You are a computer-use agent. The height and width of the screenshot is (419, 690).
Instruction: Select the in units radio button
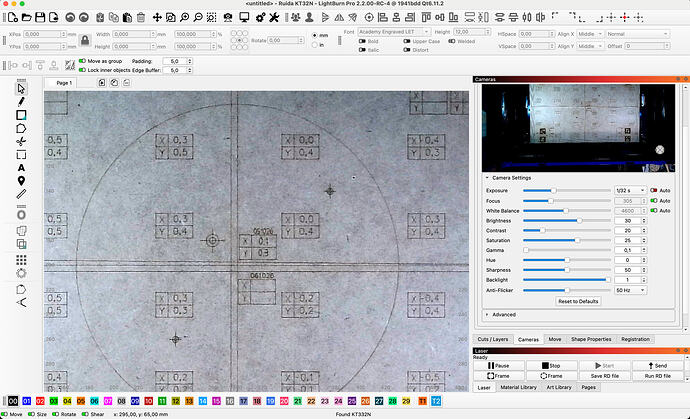click(315, 45)
